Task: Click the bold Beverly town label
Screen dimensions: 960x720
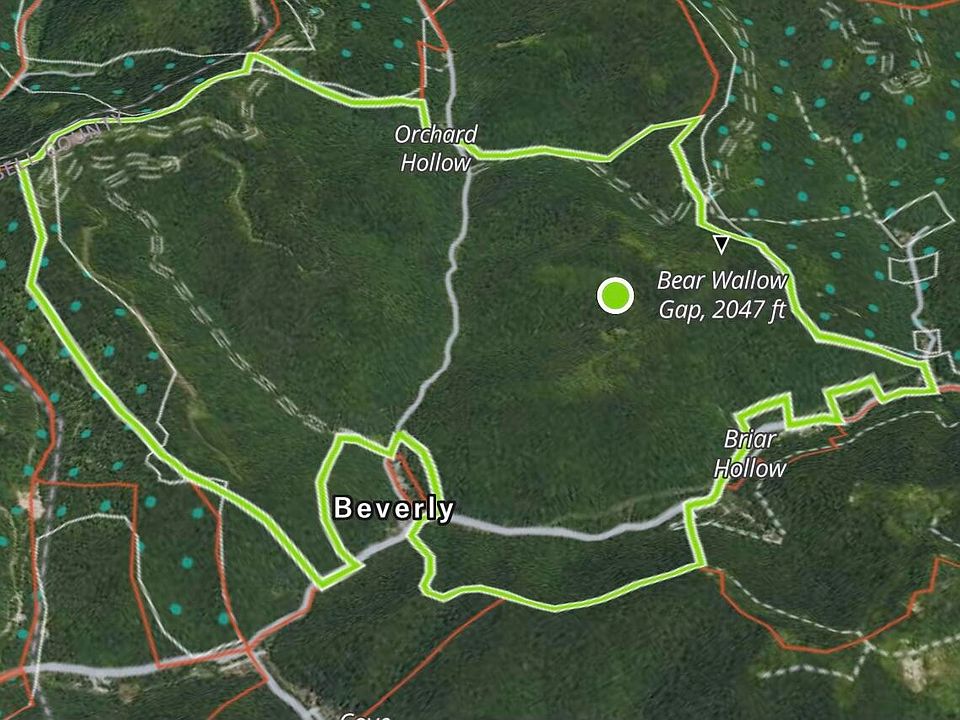Action: (393, 509)
